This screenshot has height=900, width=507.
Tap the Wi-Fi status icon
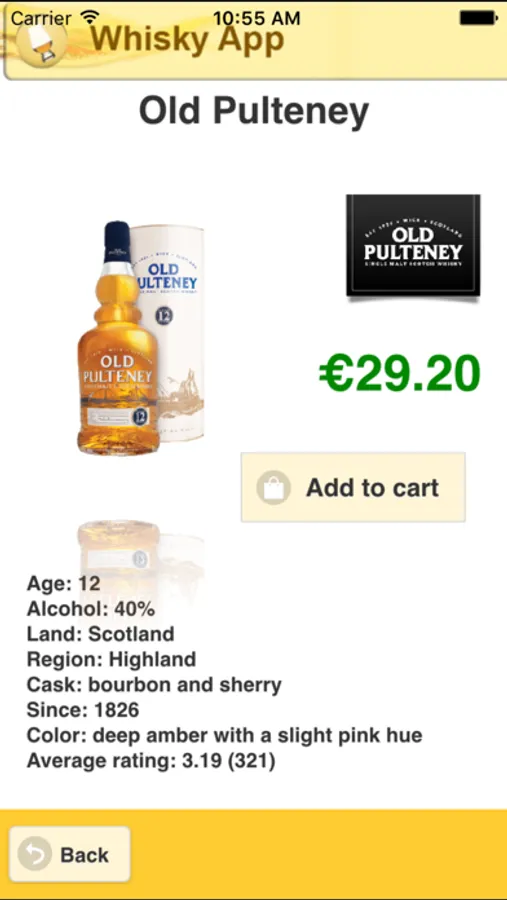click(90, 17)
